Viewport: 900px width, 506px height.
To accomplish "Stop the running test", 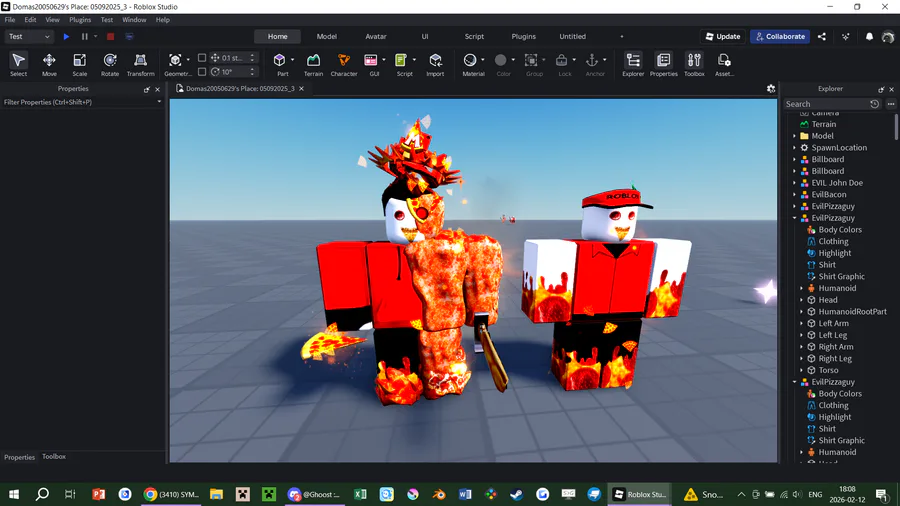I will [110, 36].
